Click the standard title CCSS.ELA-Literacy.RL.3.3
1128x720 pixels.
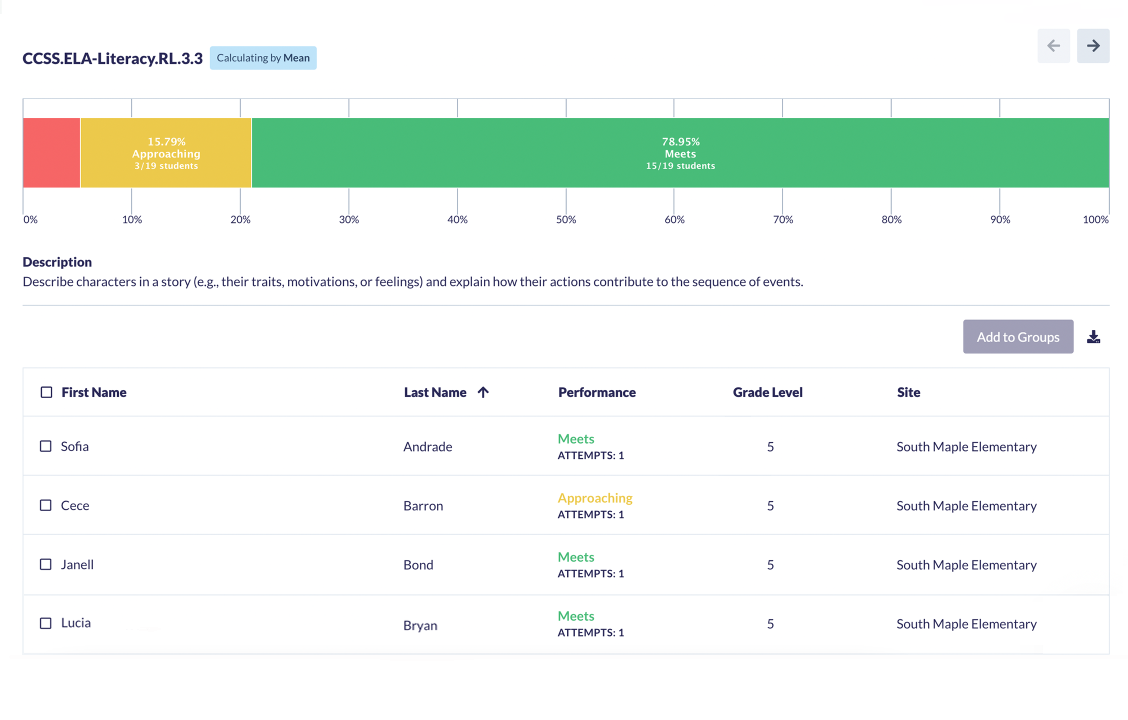click(x=112, y=58)
